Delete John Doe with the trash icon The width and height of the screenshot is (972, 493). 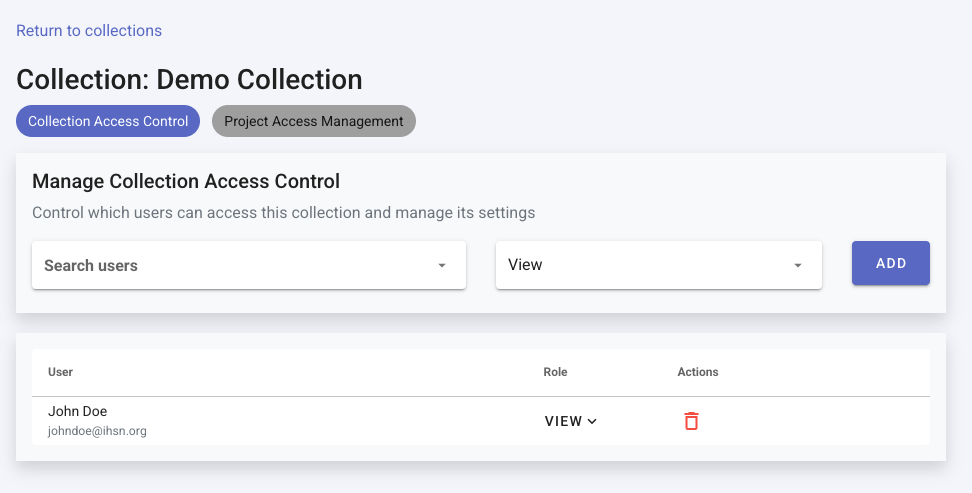pyautogui.click(x=691, y=421)
